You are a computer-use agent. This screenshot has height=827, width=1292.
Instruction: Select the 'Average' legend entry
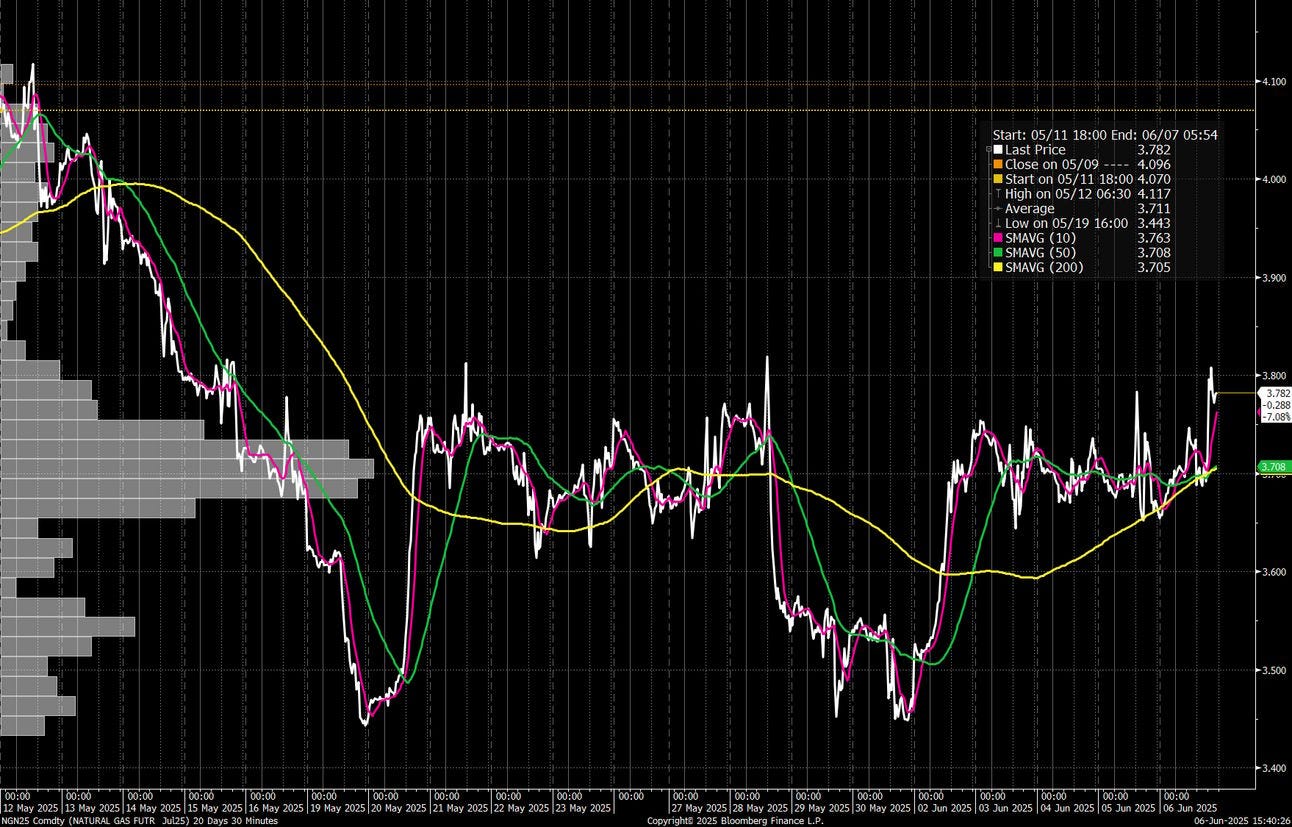pyautogui.click(x=1030, y=208)
